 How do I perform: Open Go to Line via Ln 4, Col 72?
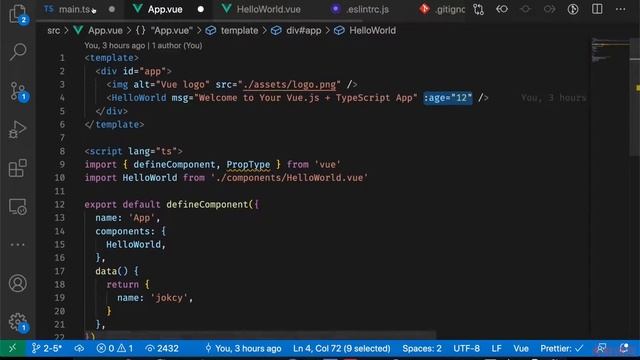coord(342,348)
